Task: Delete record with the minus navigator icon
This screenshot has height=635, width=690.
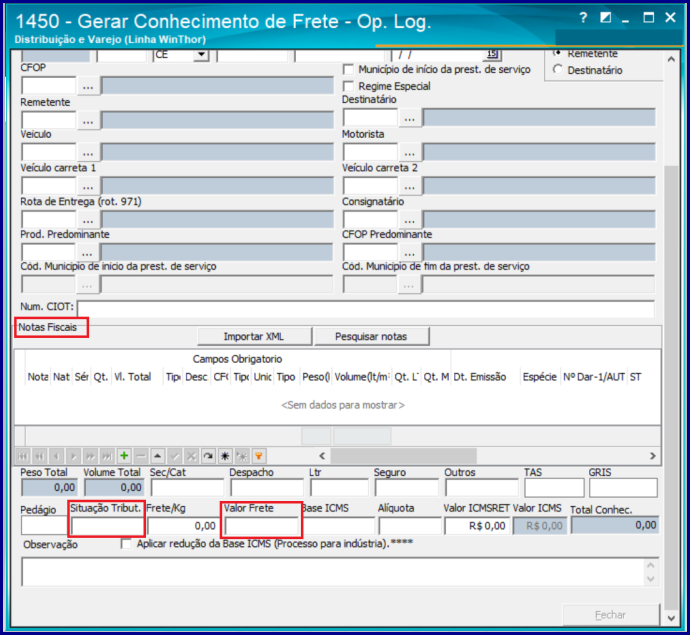Action: 141,456
